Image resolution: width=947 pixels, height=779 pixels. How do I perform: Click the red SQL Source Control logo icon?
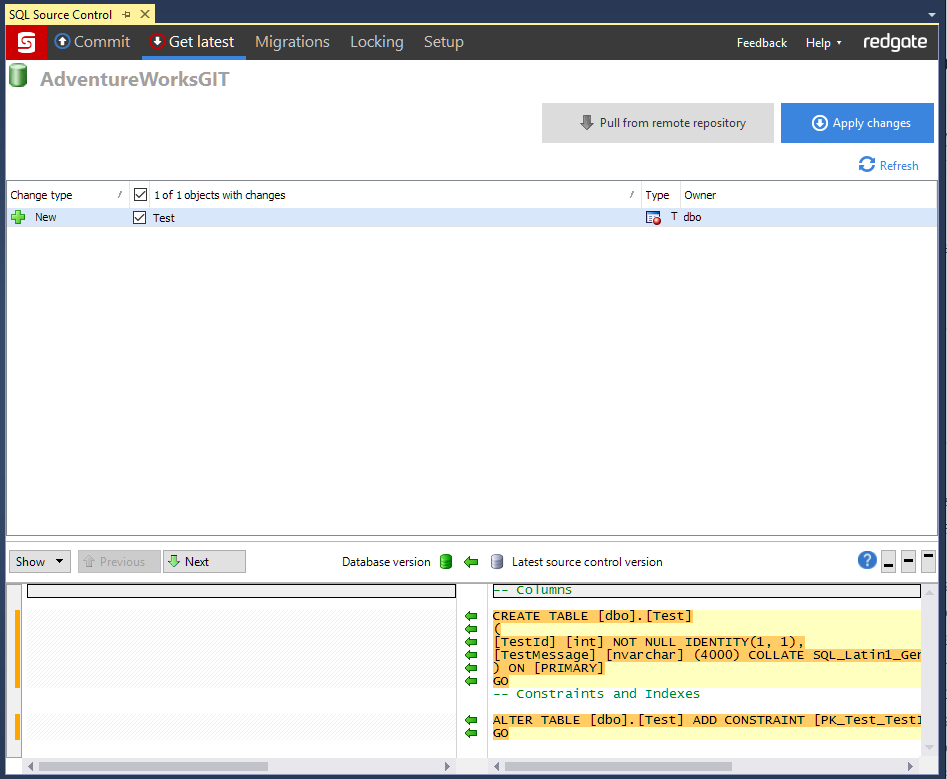(x=25, y=42)
